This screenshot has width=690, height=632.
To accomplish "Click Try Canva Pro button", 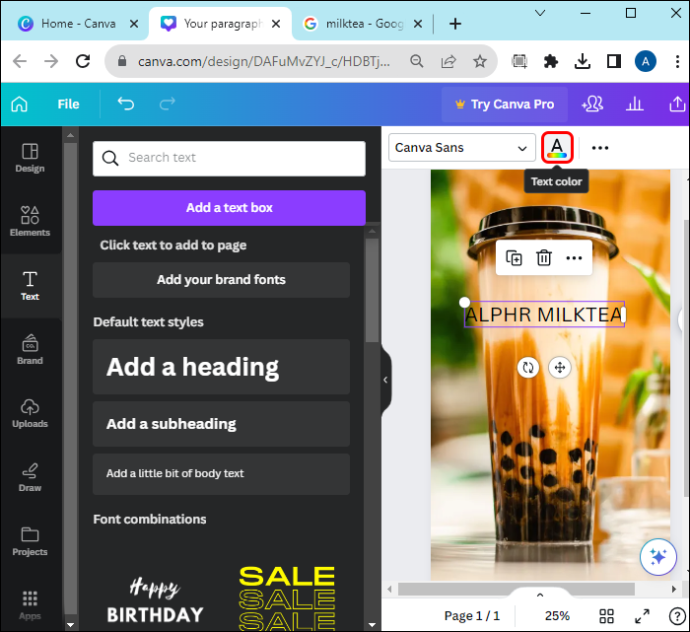I will [504, 104].
